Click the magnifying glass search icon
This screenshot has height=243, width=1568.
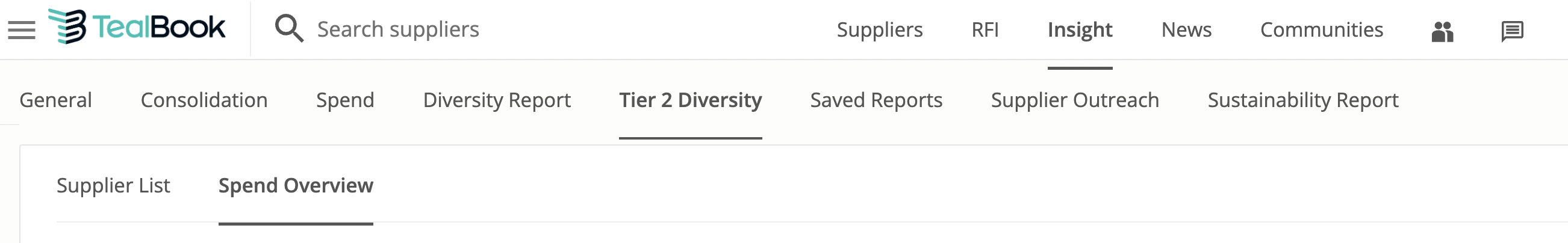click(x=288, y=28)
